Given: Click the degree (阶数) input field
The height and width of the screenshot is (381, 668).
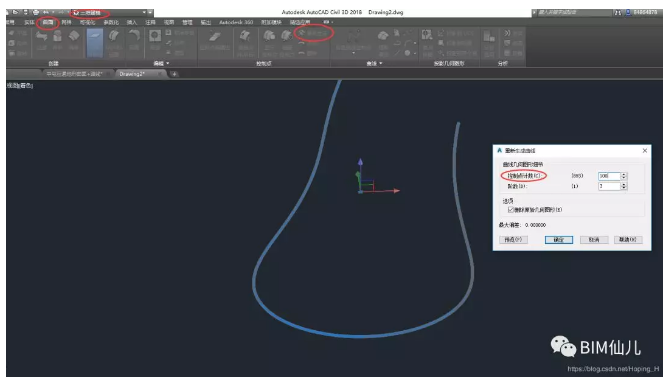Looking at the screenshot, I should pos(609,186).
